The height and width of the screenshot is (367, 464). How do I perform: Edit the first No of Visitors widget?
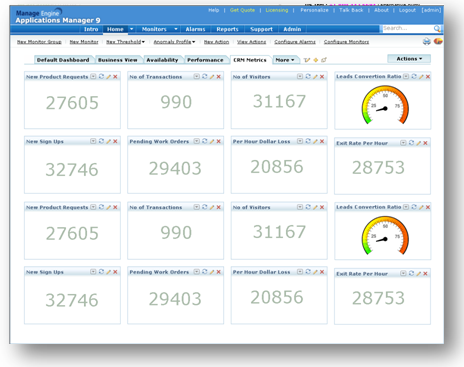point(315,77)
